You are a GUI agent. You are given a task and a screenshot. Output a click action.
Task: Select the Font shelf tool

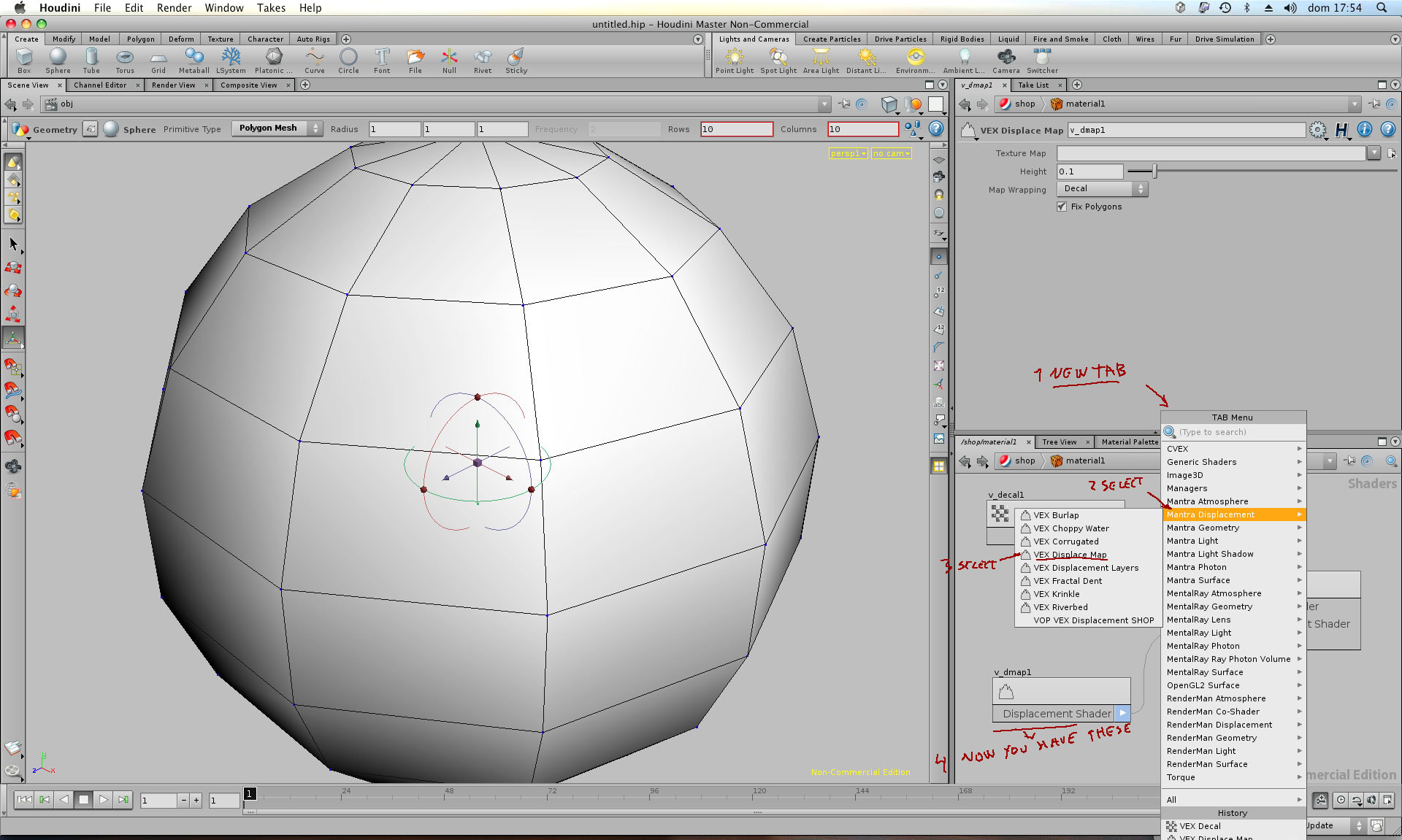(x=382, y=61)
